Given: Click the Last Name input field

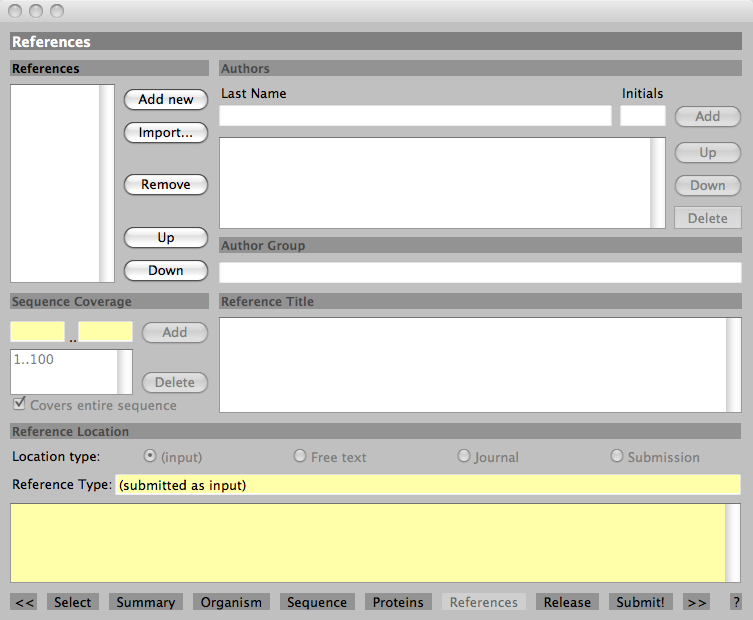Looking at the screenshot, I should pyautogui.click(x=415, y=116).
